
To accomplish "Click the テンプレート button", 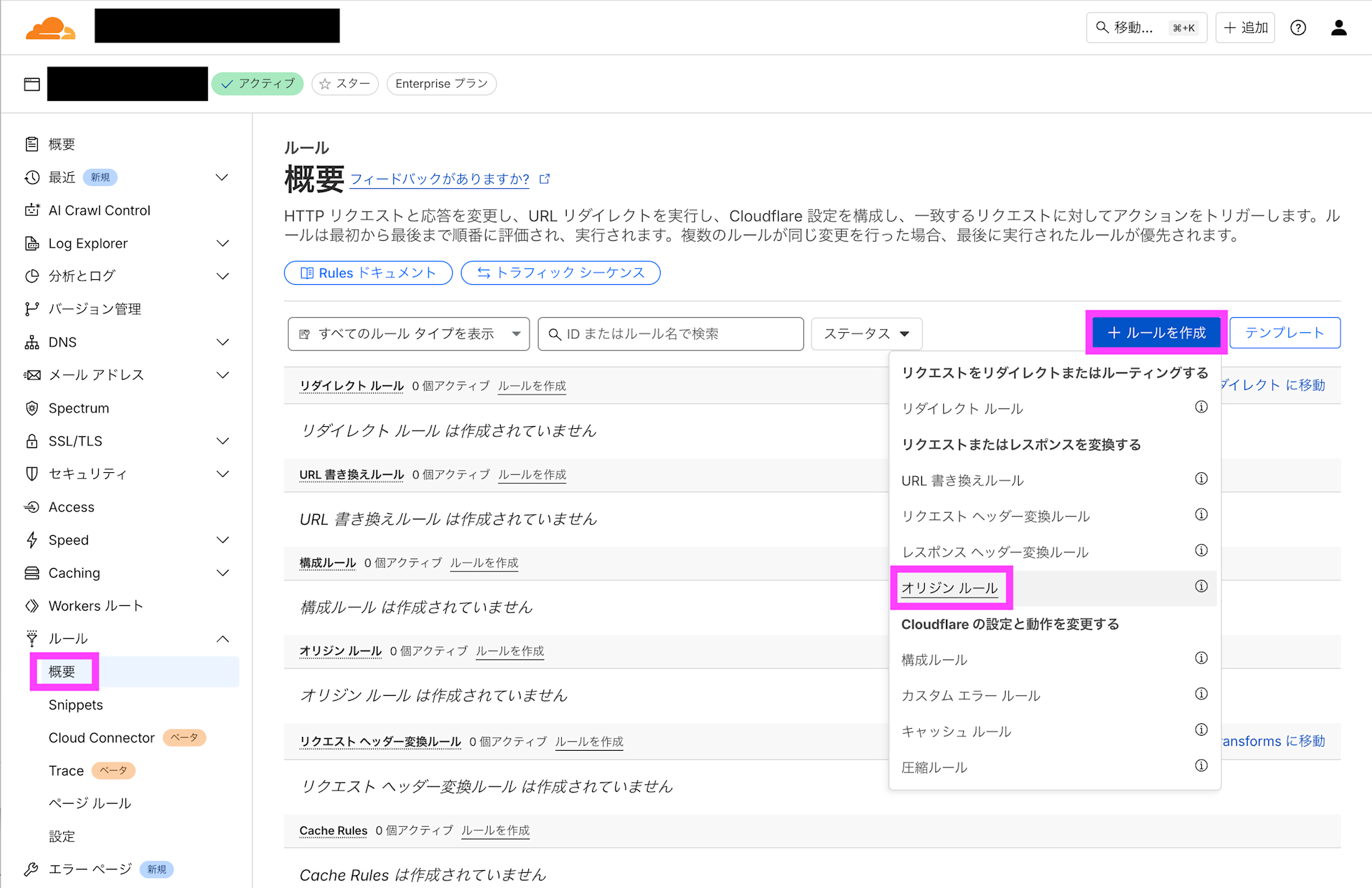I will pos(1285,332).
